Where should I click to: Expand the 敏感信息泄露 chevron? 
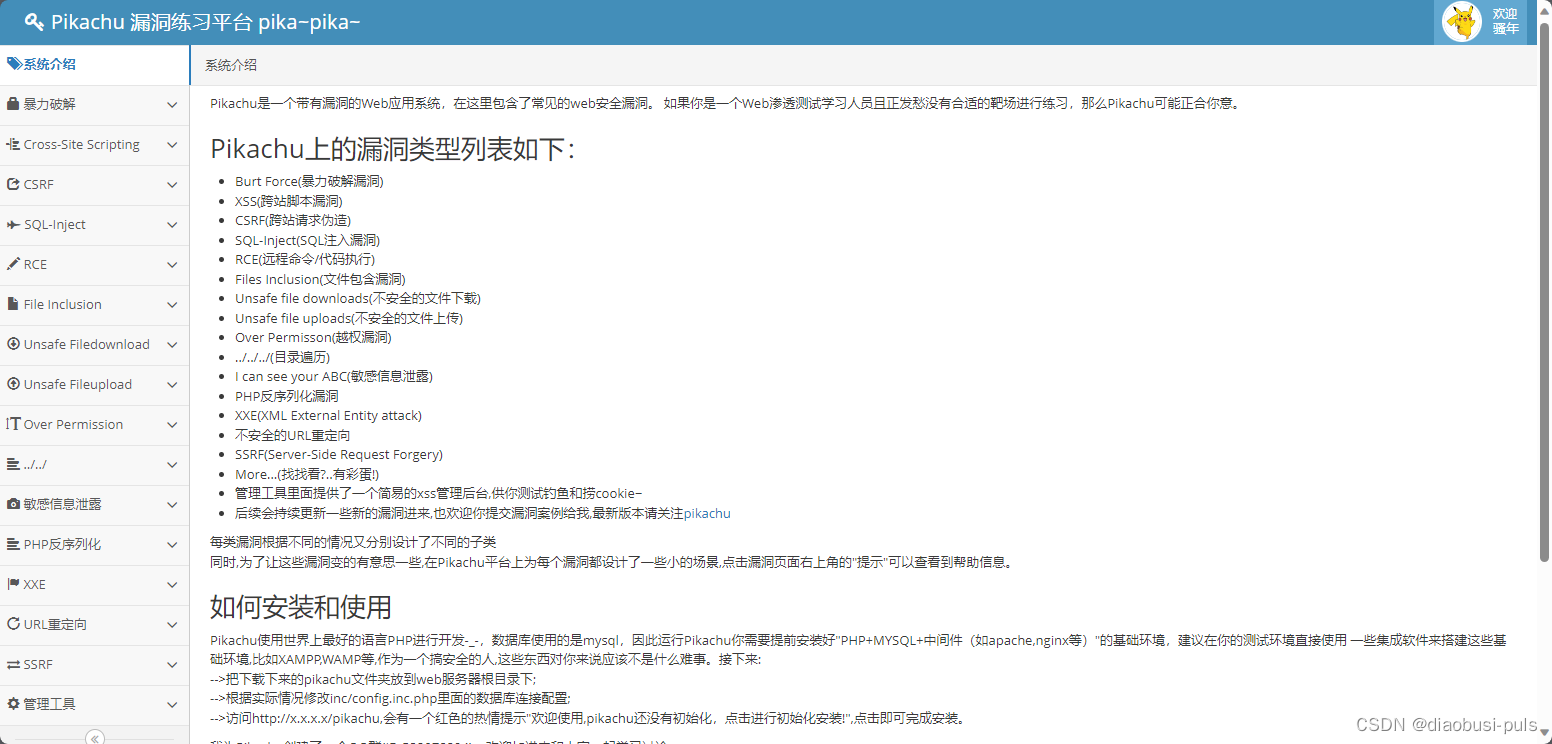tap(172, 505)
